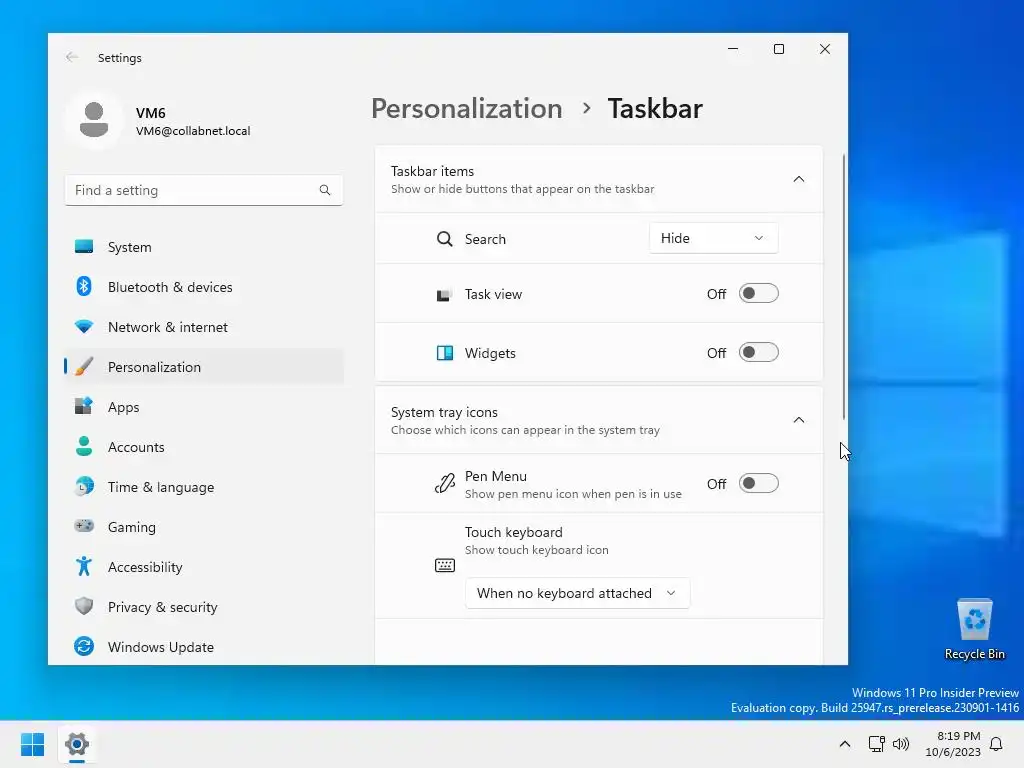Click the clock showing 8:19 PM

click(958, 735)
